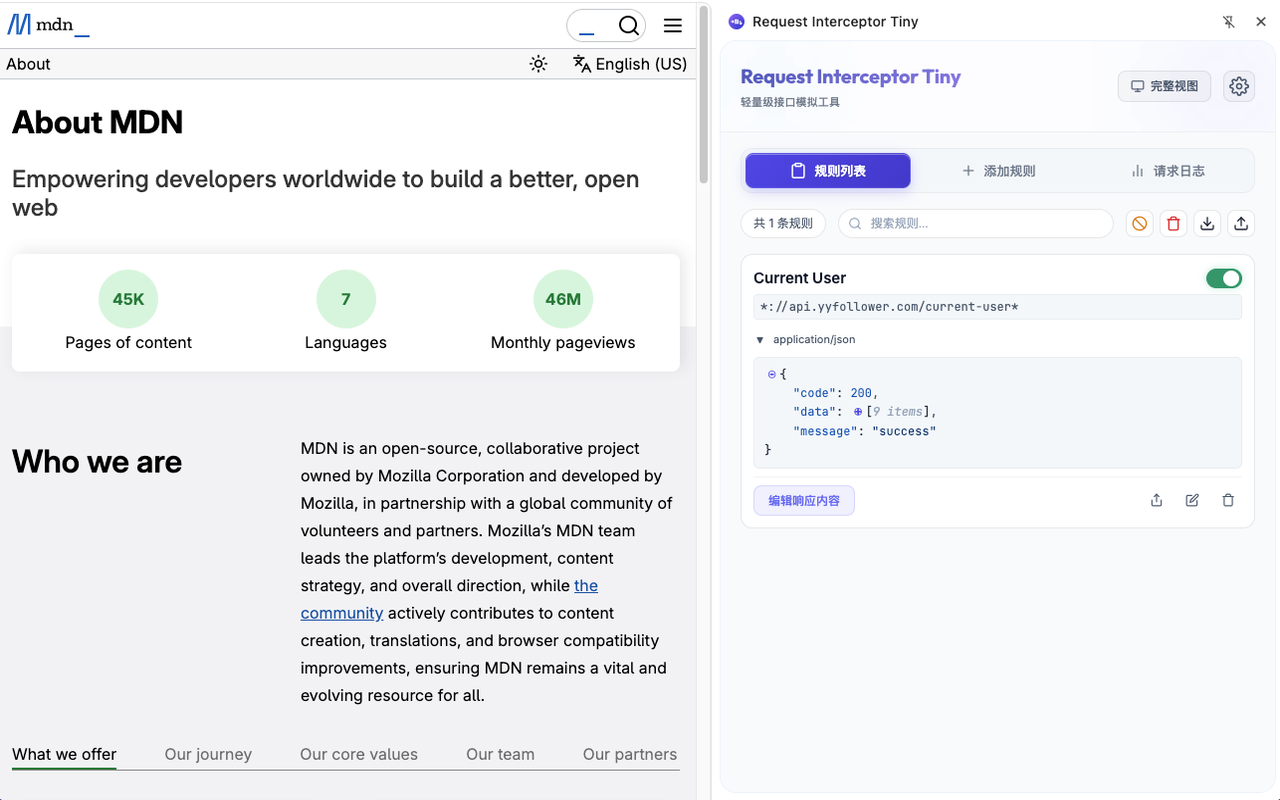This screenshot has width=1280, height=800.
Task: Click the share icon below the Current User response
Action: point(1156,500)
